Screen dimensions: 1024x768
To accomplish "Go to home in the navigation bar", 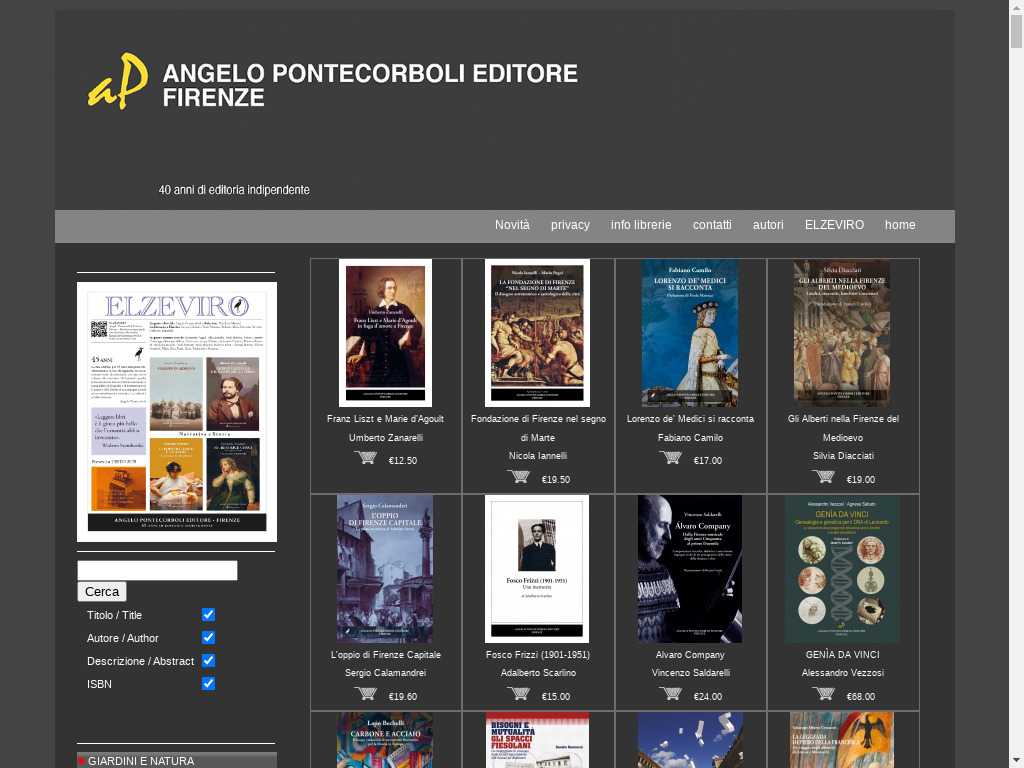I will click(x=900, y=225).
